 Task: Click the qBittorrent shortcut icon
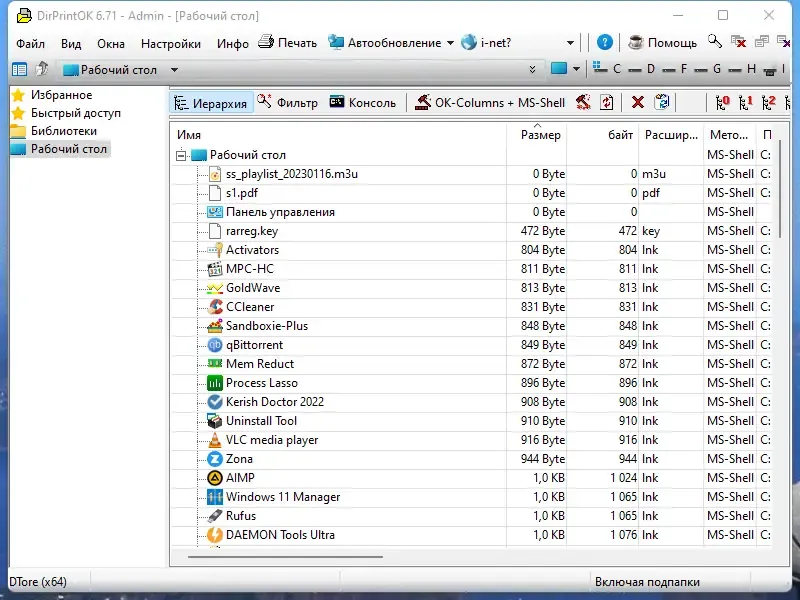coord(215,345)
